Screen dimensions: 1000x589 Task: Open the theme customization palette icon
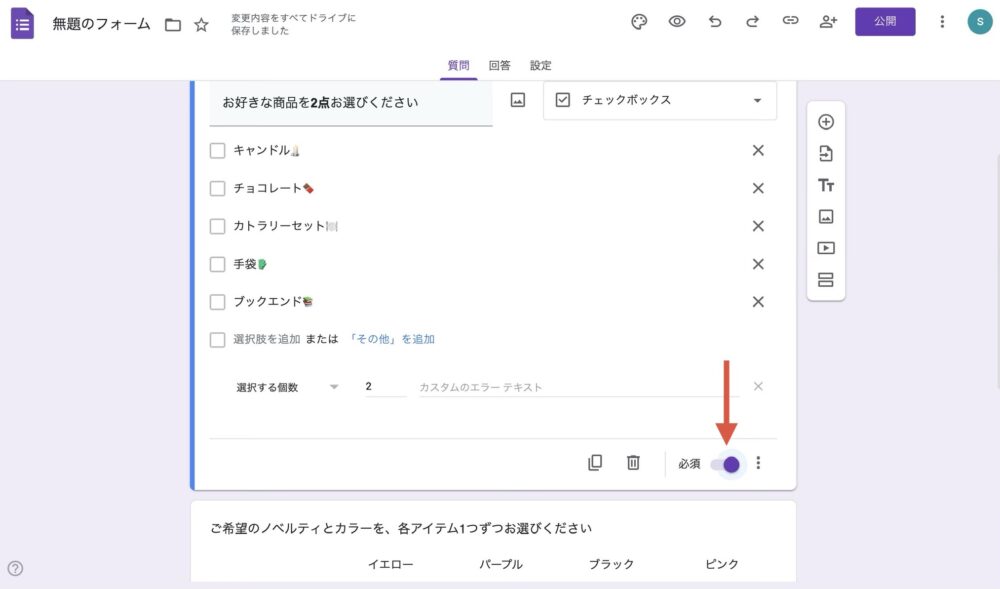point(639,21)
